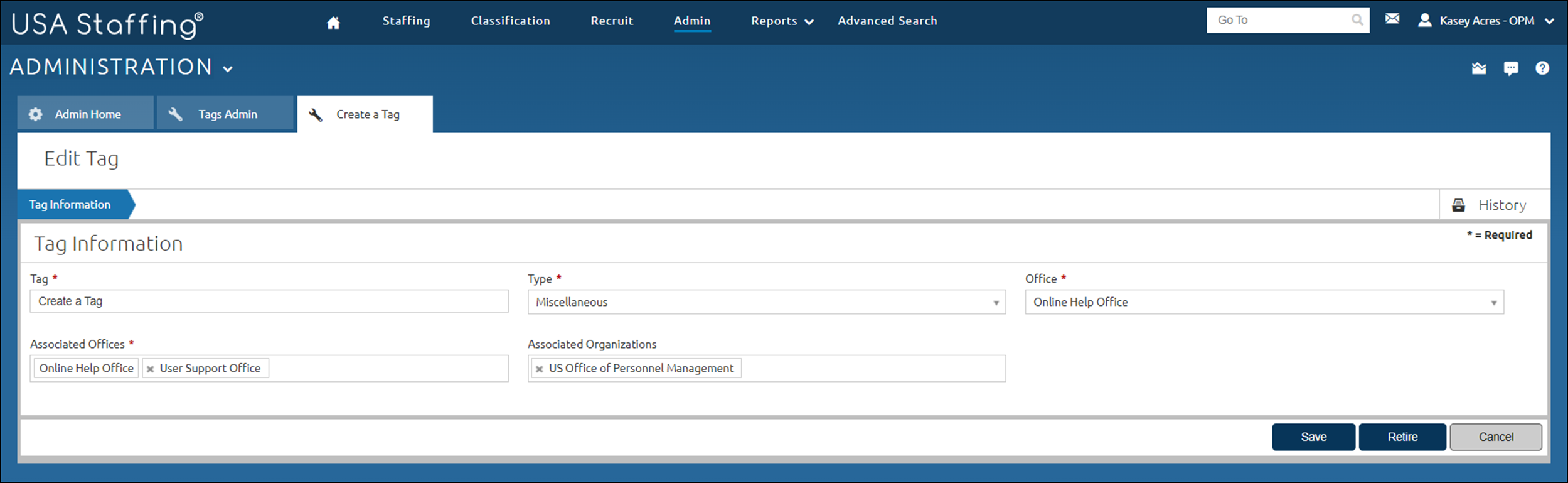Switch to the Tags Admin tab
This screenshot has width=1568, height=483.
225,113
